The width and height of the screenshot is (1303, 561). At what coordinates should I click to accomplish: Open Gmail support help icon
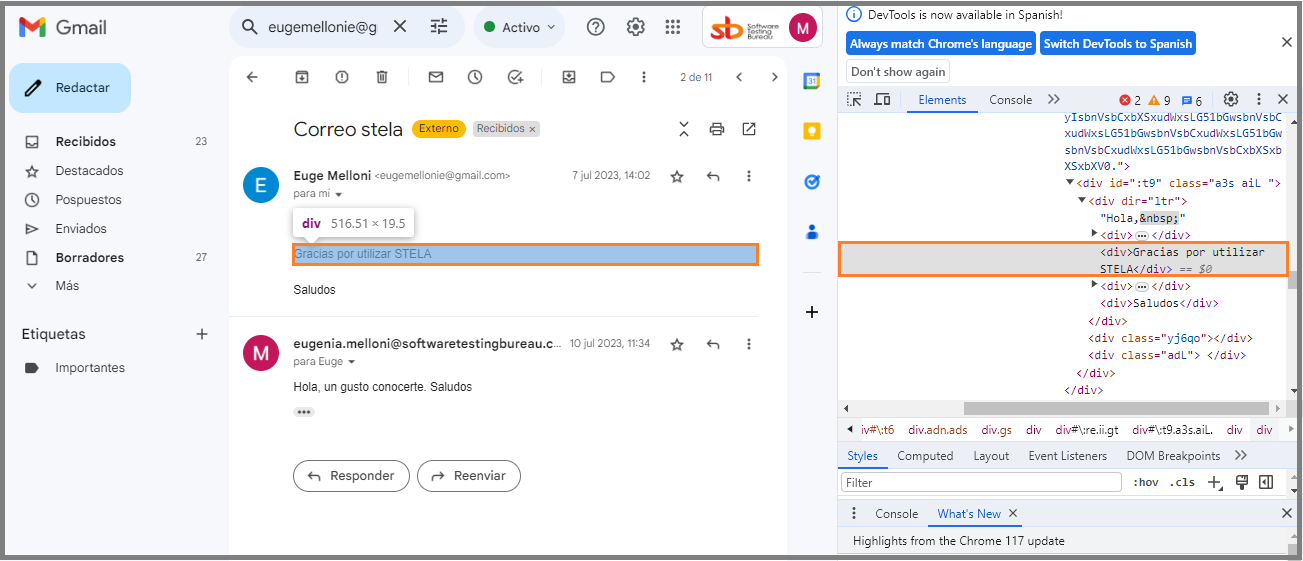click(x=596, y=27)
